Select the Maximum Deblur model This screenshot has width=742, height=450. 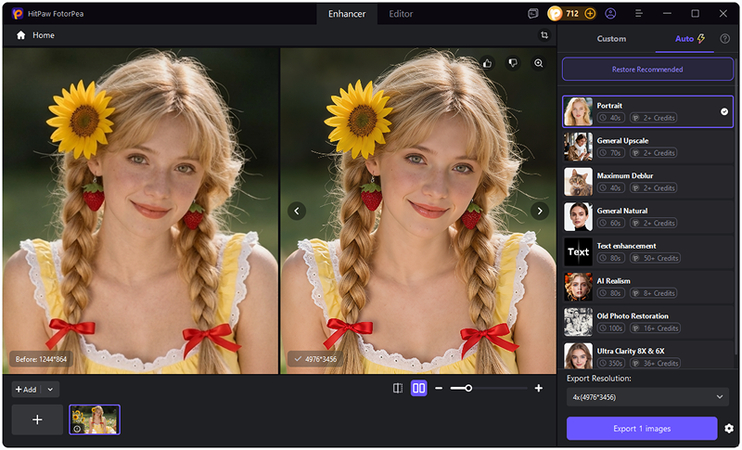coord(647,182)
